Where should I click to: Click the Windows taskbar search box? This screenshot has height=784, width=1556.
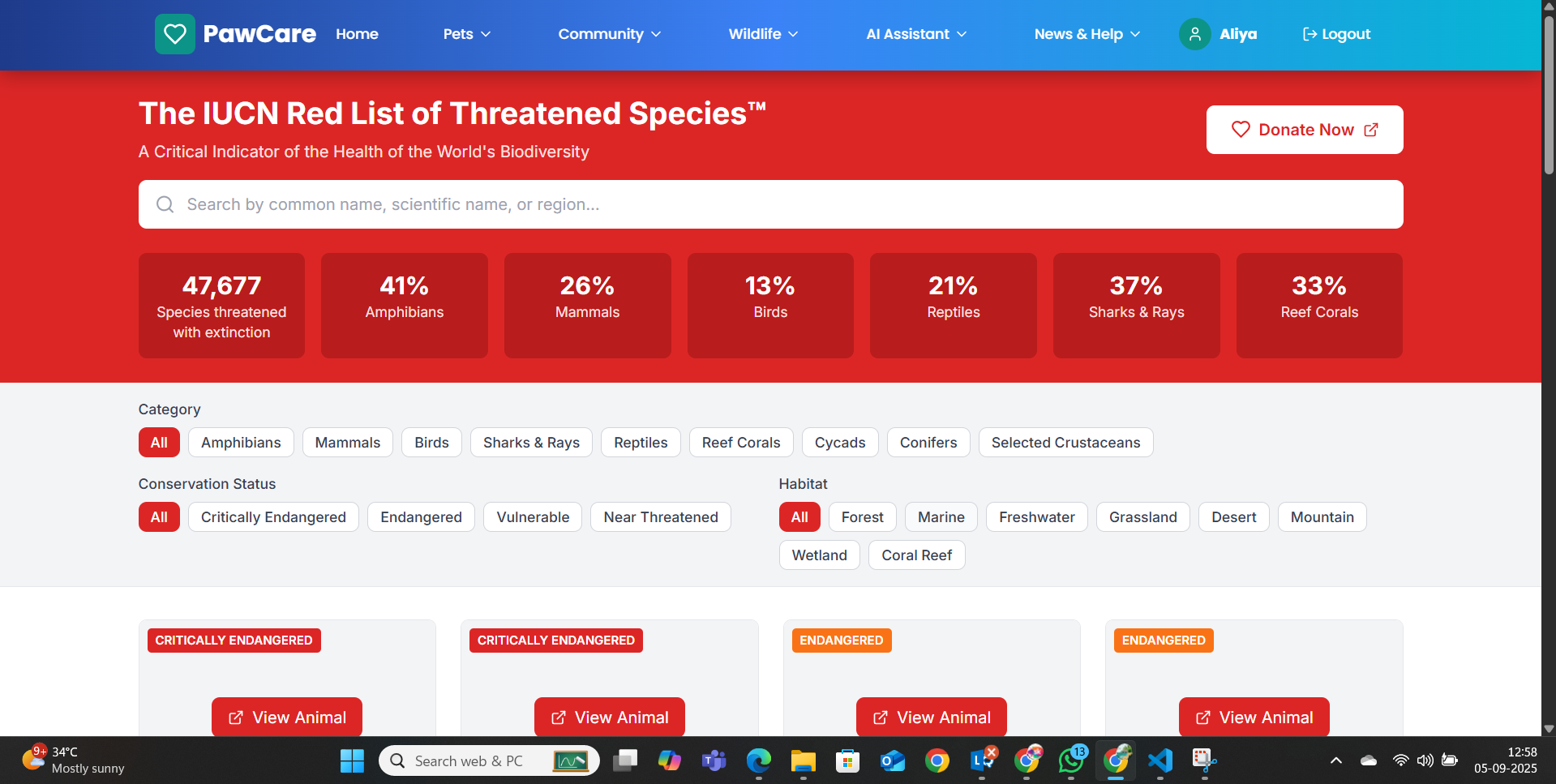(489, 760)
